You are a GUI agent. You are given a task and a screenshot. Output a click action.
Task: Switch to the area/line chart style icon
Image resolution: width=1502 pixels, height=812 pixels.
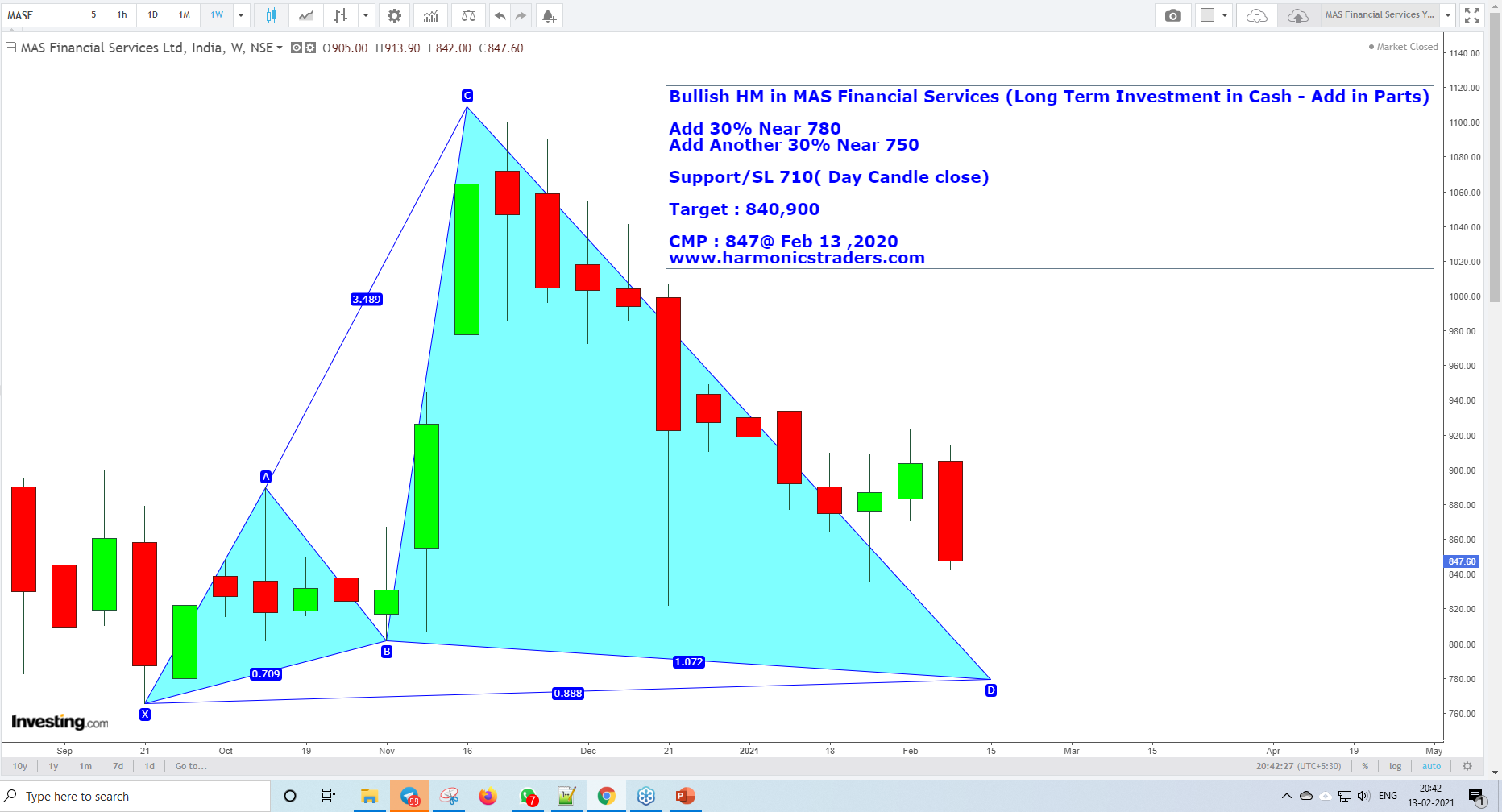click(306, 15)
